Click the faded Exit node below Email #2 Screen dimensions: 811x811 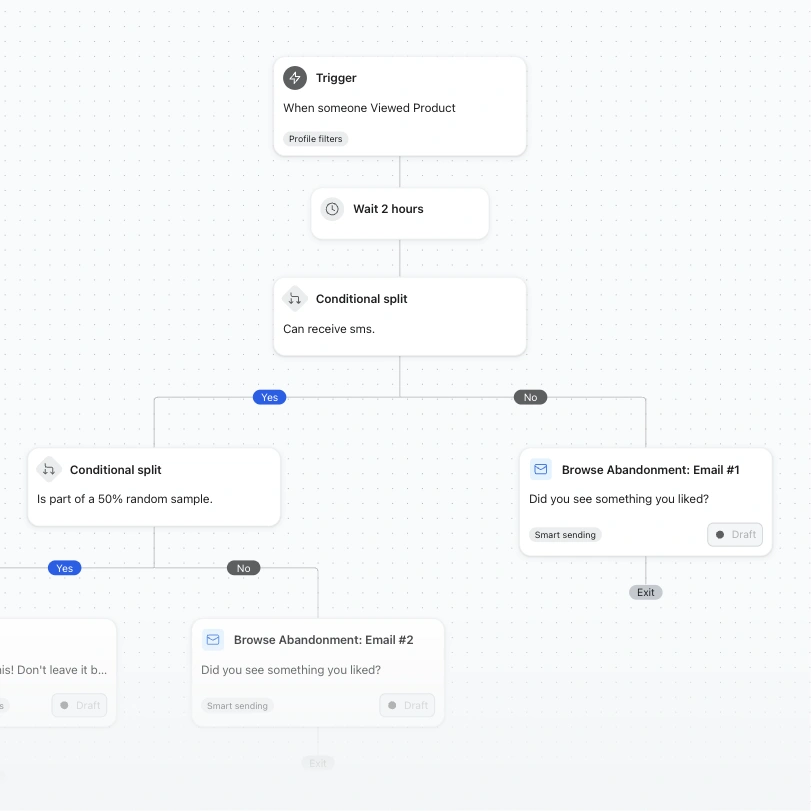(x=318, y=763)
